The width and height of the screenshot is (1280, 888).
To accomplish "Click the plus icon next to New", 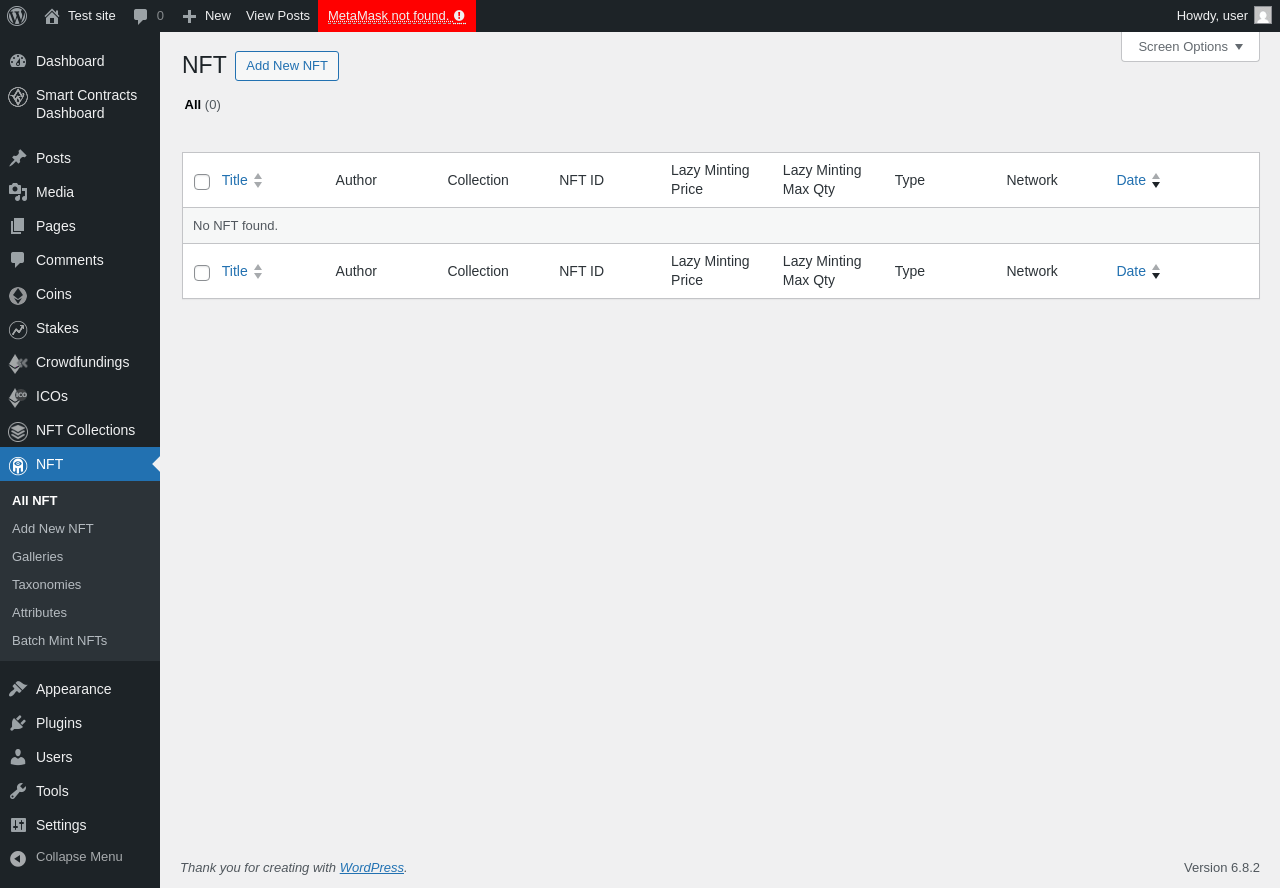I will pyautogui.click(x=189, y=16).
